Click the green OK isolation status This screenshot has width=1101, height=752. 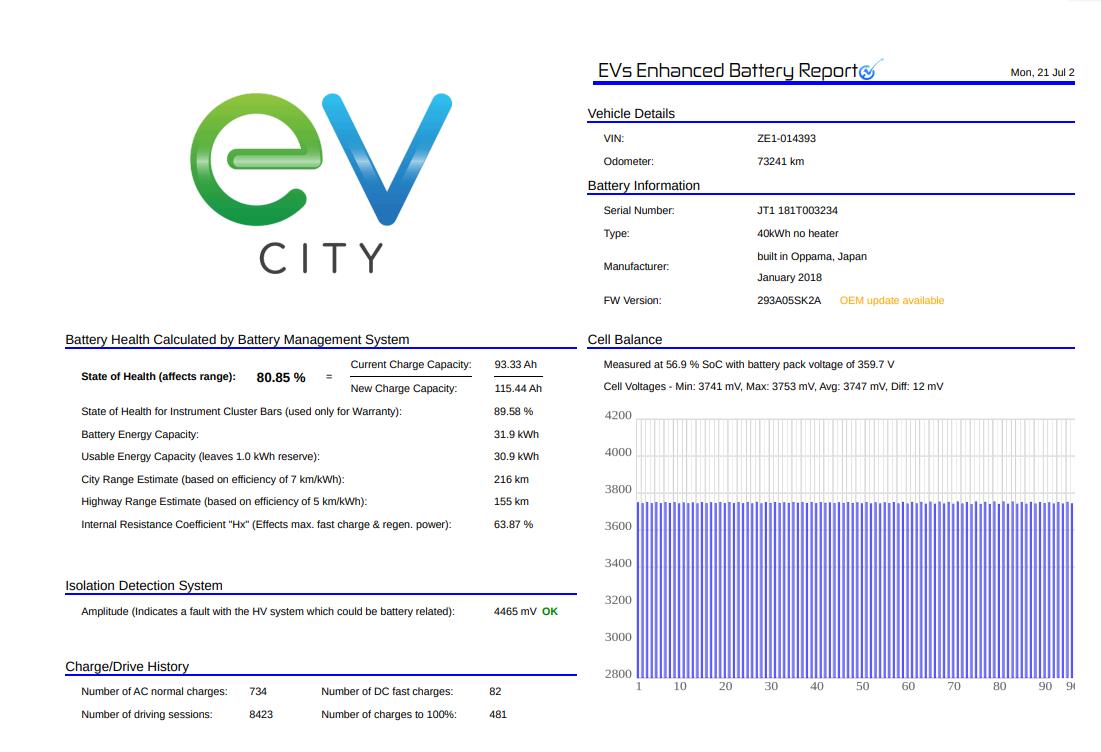[550, 611]
